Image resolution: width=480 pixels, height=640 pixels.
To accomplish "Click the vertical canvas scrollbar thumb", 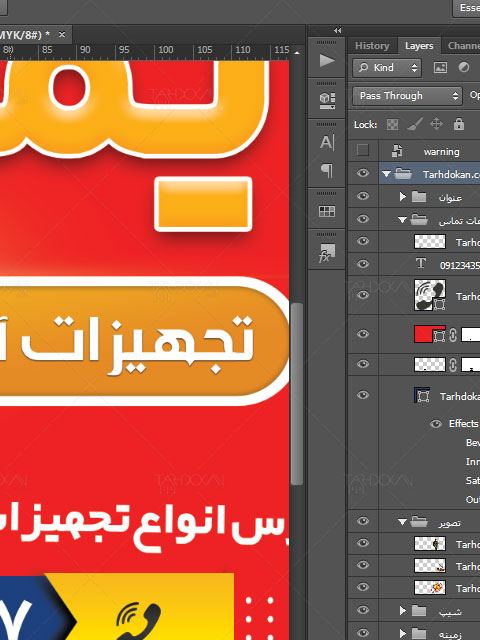I will pos(297,394).
